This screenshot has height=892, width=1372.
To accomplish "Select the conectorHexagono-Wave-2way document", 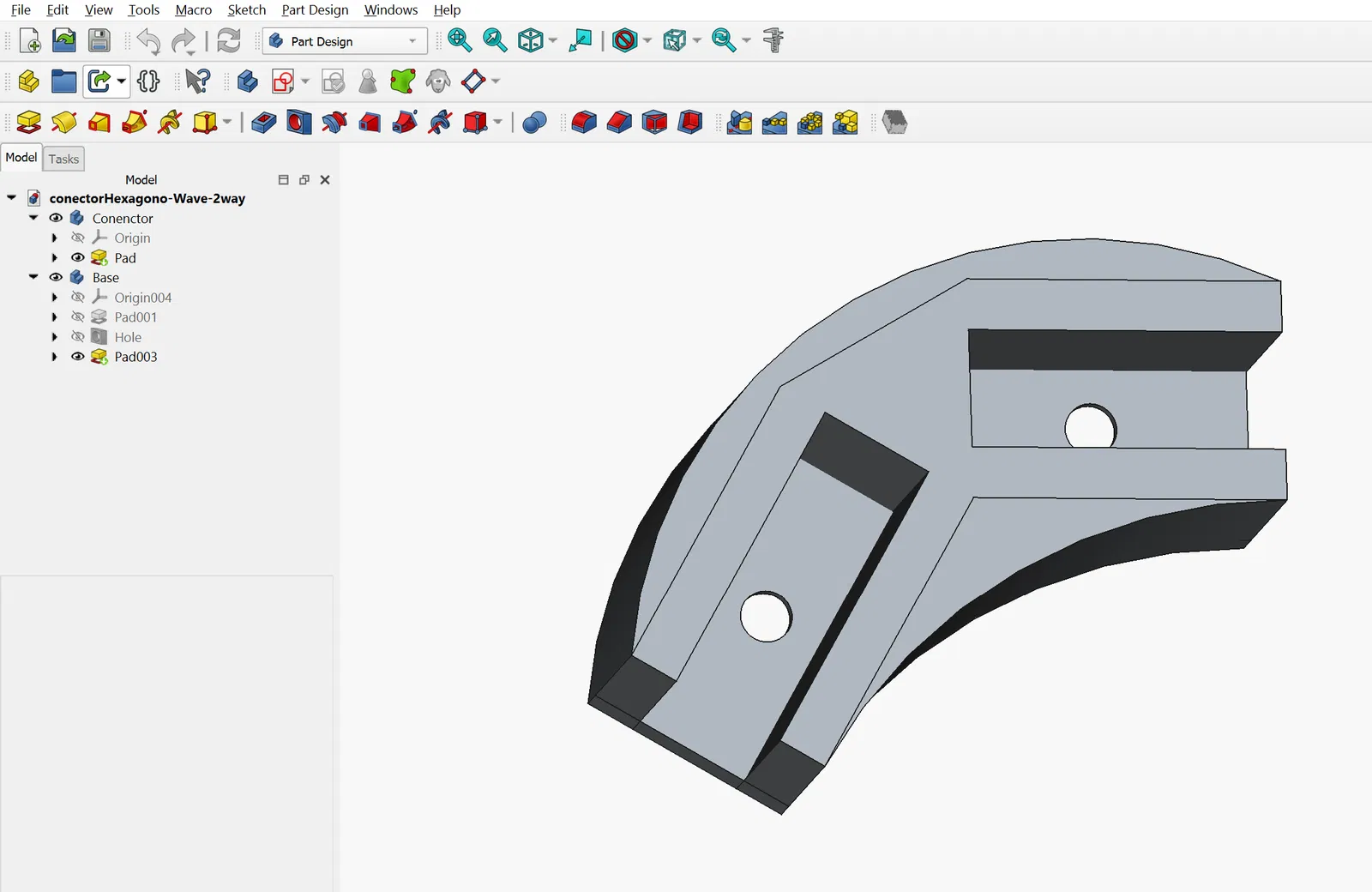I will 147,198.
